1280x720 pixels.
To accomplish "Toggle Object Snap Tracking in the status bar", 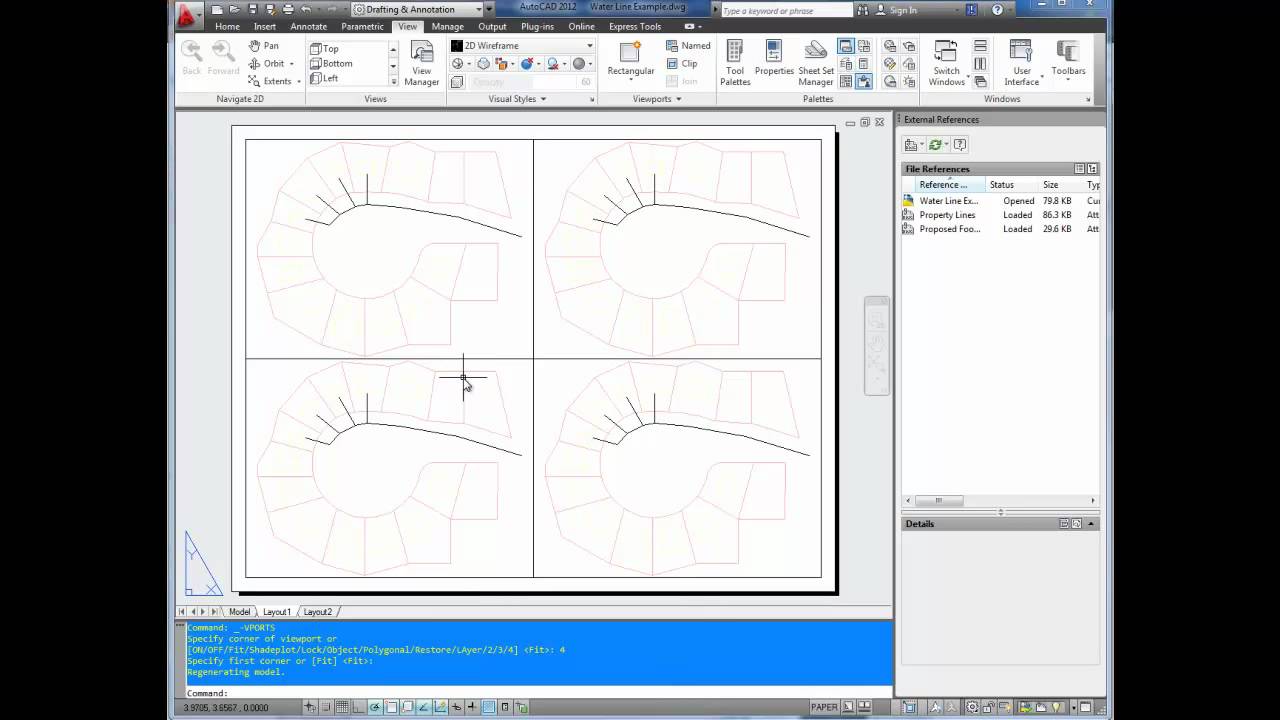I will [x=423, y=707].
